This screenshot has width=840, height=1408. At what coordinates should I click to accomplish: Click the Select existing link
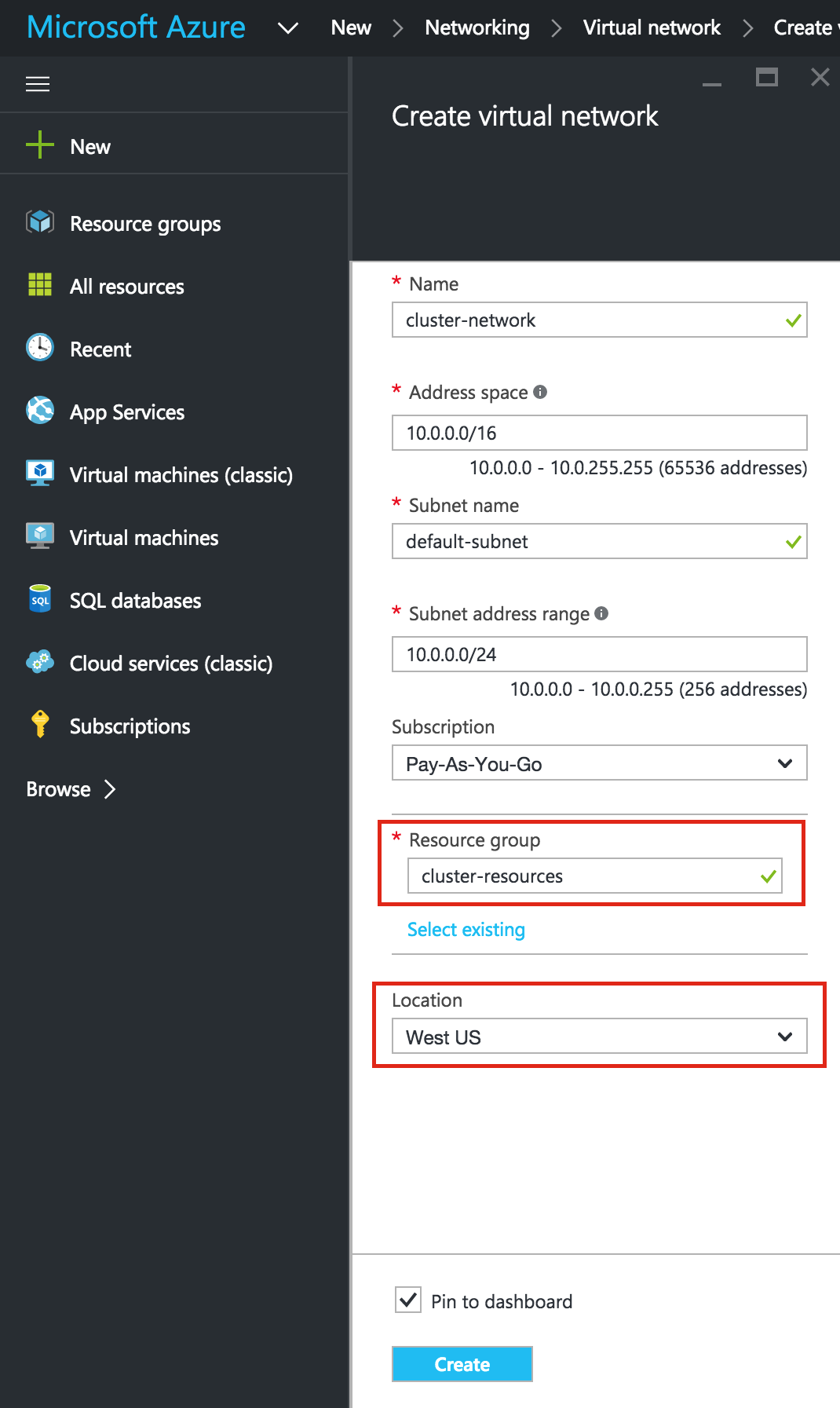click(466, 930)
